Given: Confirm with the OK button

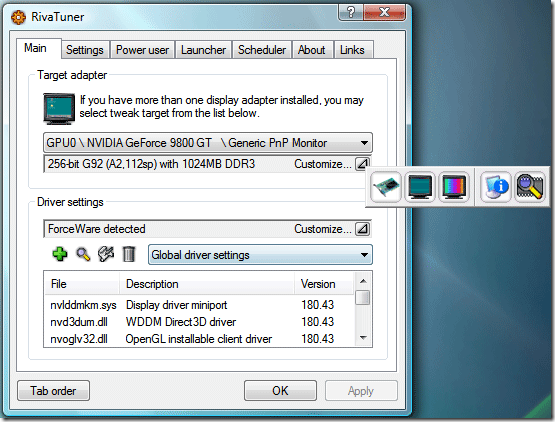Looking at the screenshot, I should [x=280, y=390].
